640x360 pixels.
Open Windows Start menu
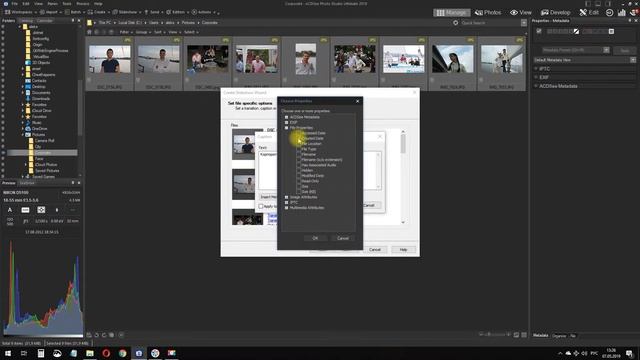[x=8, y=353]
